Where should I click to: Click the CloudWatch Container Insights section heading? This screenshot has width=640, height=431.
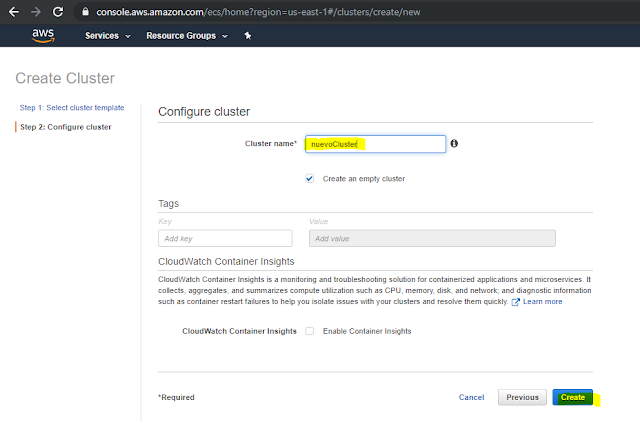pyautogui.click(x=226, y=261)
